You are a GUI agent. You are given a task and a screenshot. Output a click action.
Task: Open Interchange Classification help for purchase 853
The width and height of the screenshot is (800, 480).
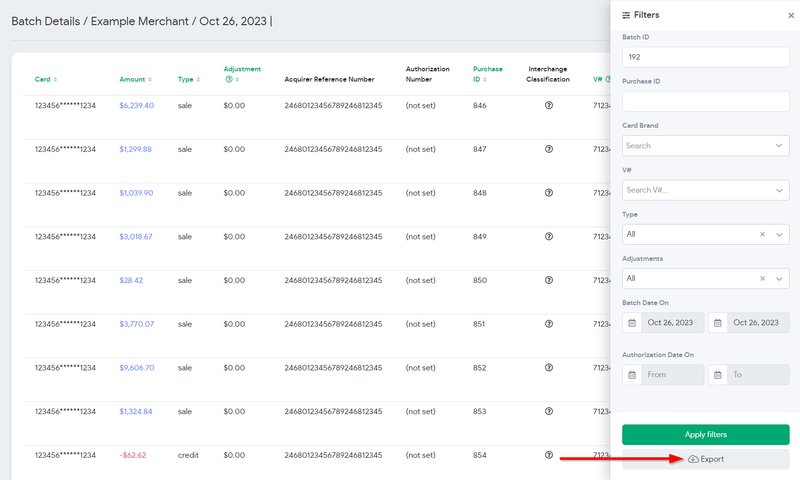(x=548, y=411)
